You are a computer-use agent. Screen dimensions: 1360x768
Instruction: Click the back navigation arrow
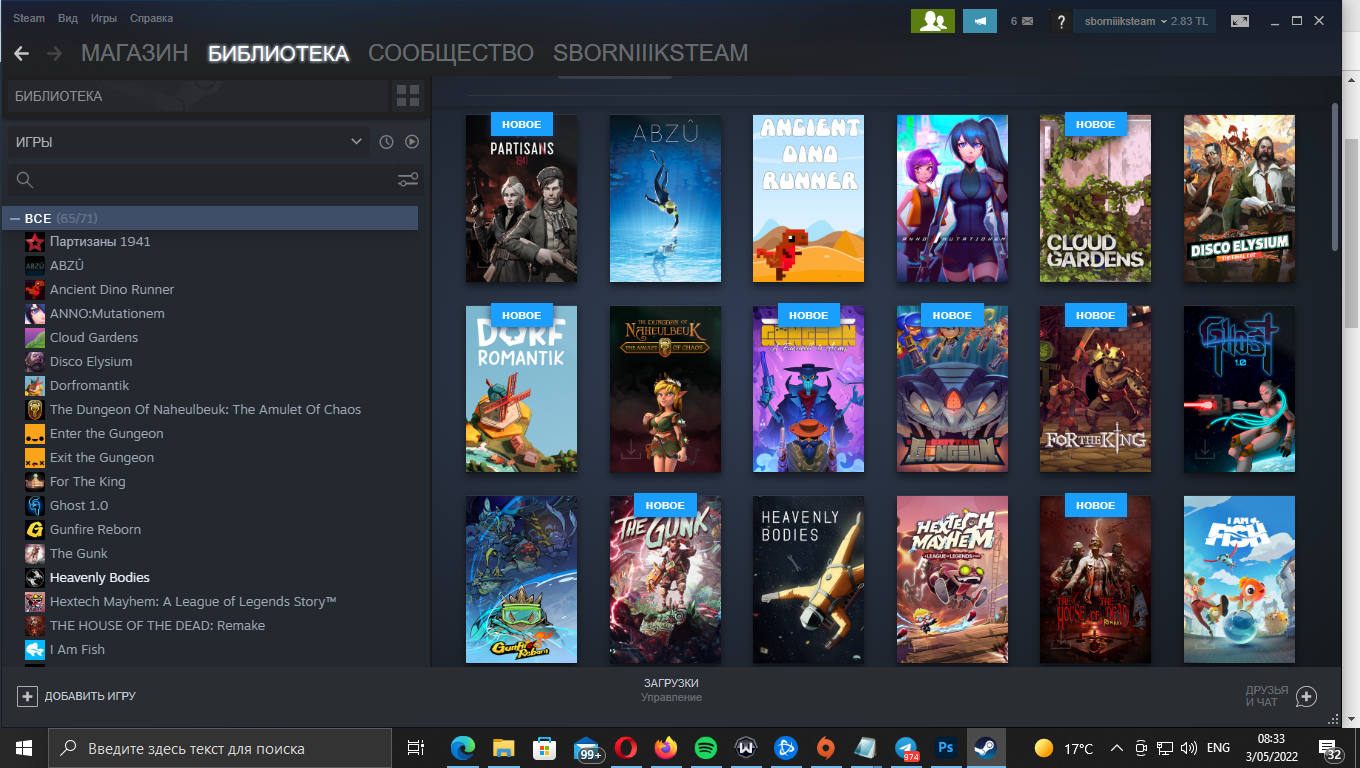click(21, 54)
